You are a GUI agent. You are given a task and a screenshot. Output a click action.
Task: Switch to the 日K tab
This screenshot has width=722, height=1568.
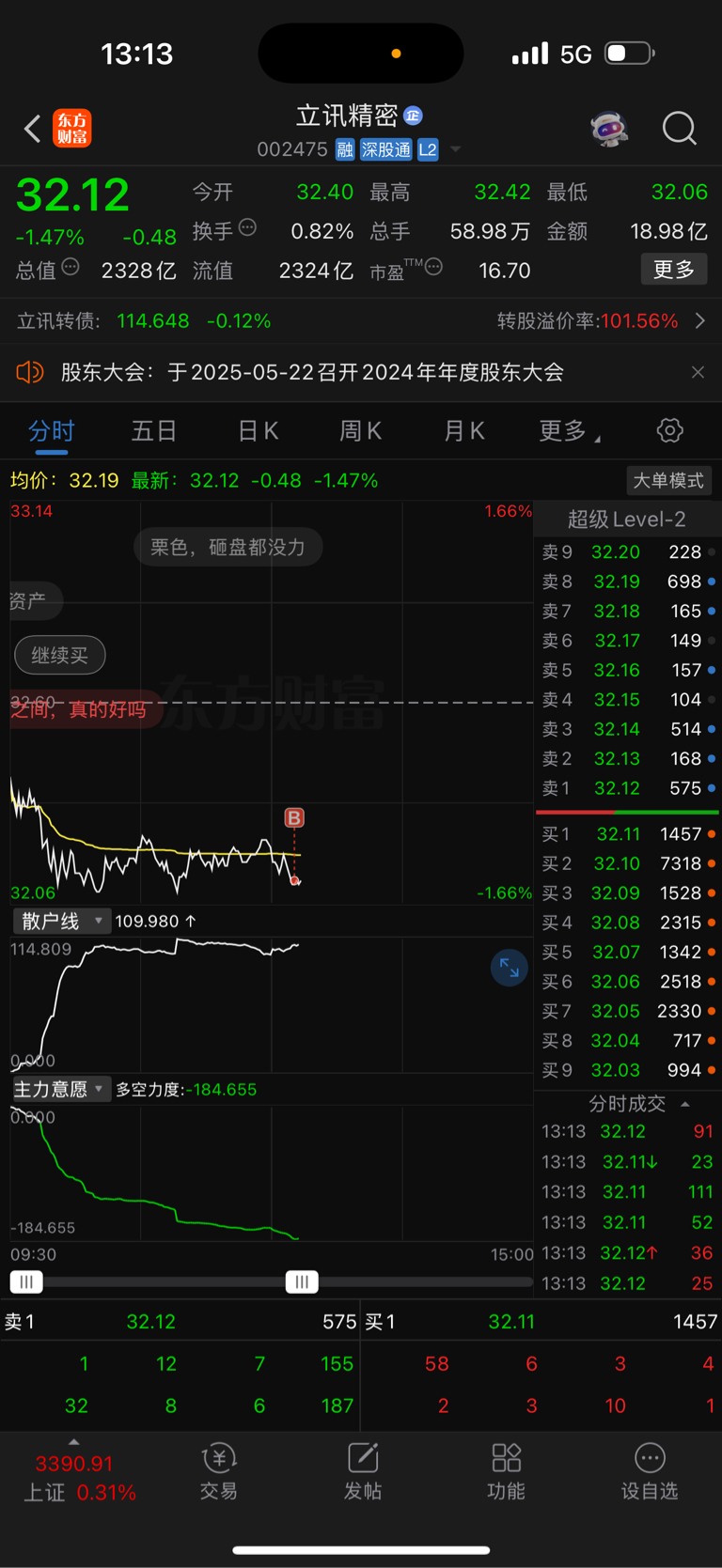[x=258, y=431]
